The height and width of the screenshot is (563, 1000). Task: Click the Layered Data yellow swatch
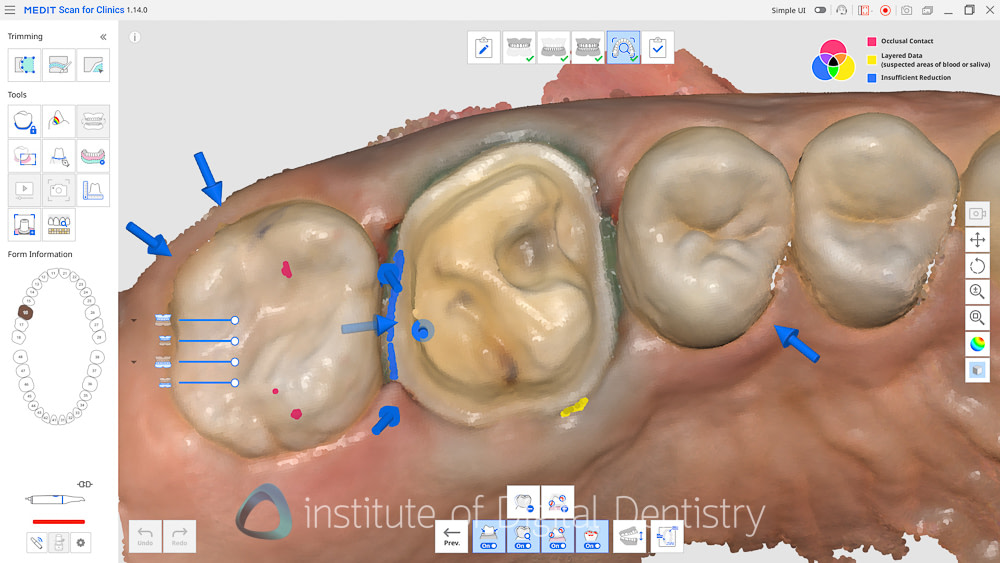pos(872,59)
